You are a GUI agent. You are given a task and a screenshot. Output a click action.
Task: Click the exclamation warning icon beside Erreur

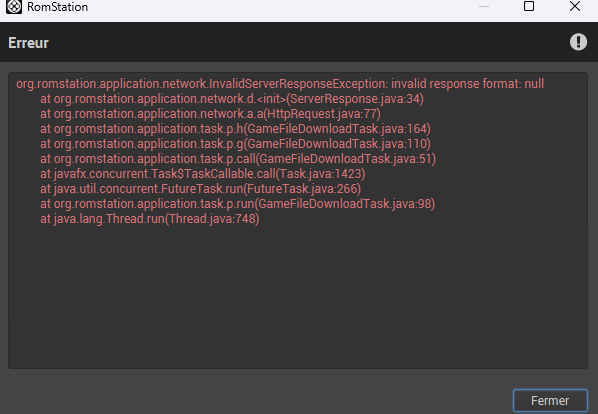(x=578, y=42)
